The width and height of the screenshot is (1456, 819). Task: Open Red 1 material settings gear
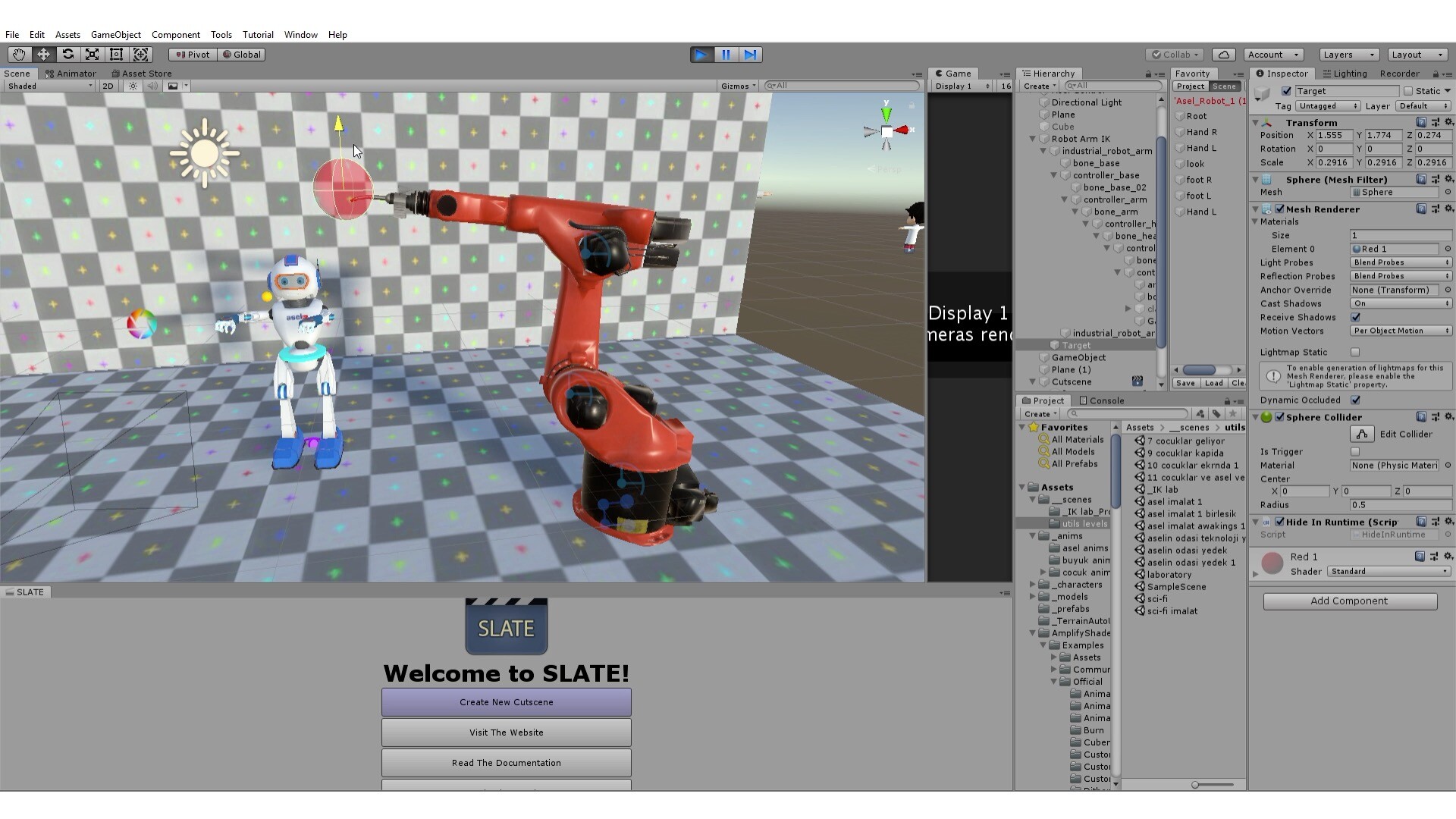click(x=1448, y=557)
